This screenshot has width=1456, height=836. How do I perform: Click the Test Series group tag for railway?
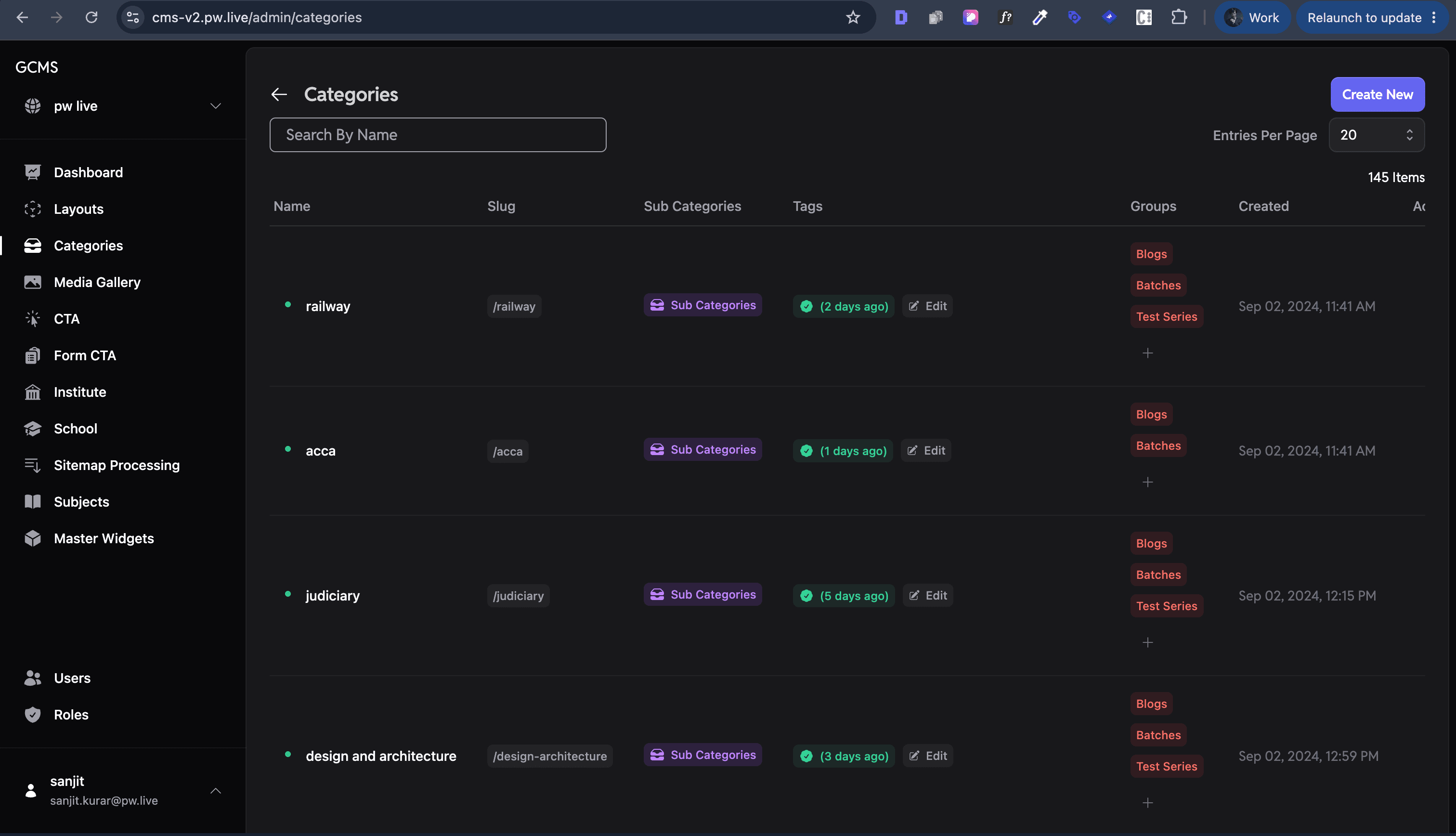1166,316
